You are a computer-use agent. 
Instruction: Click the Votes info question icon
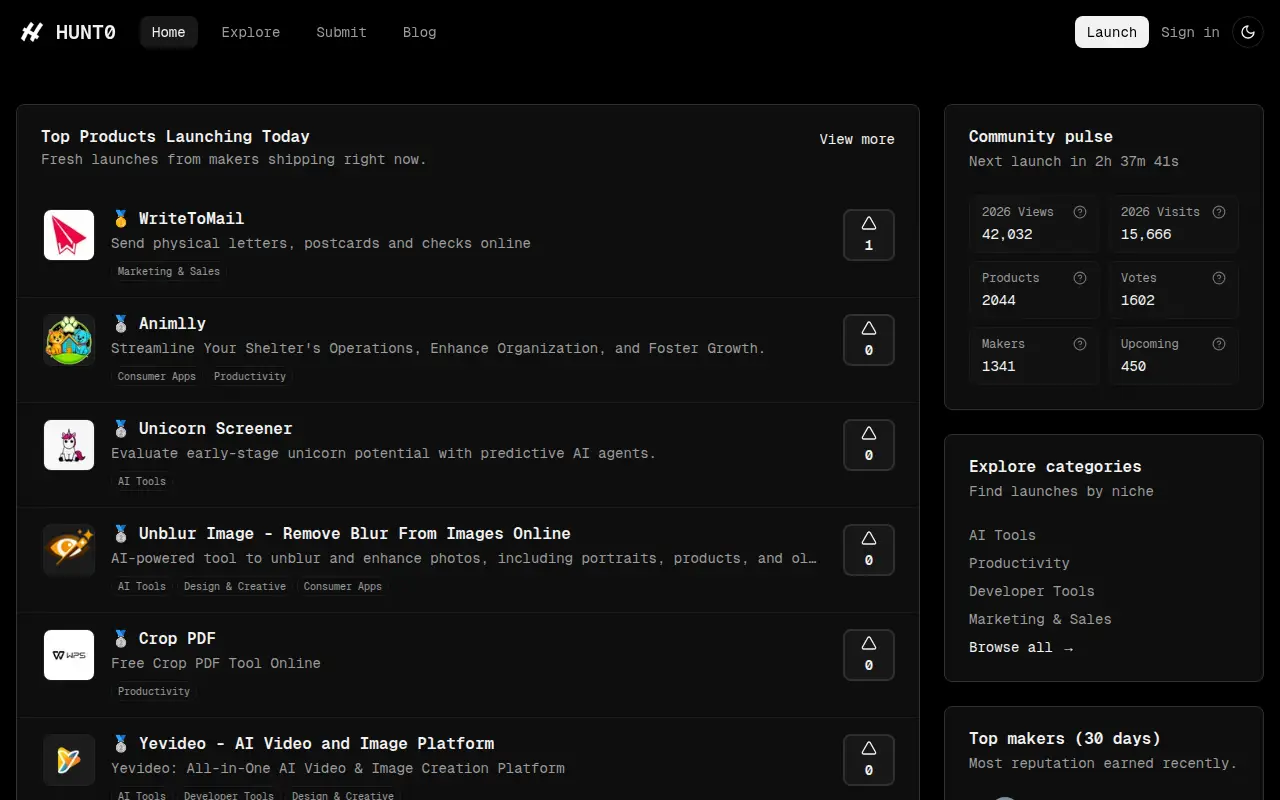[1219, 278]
